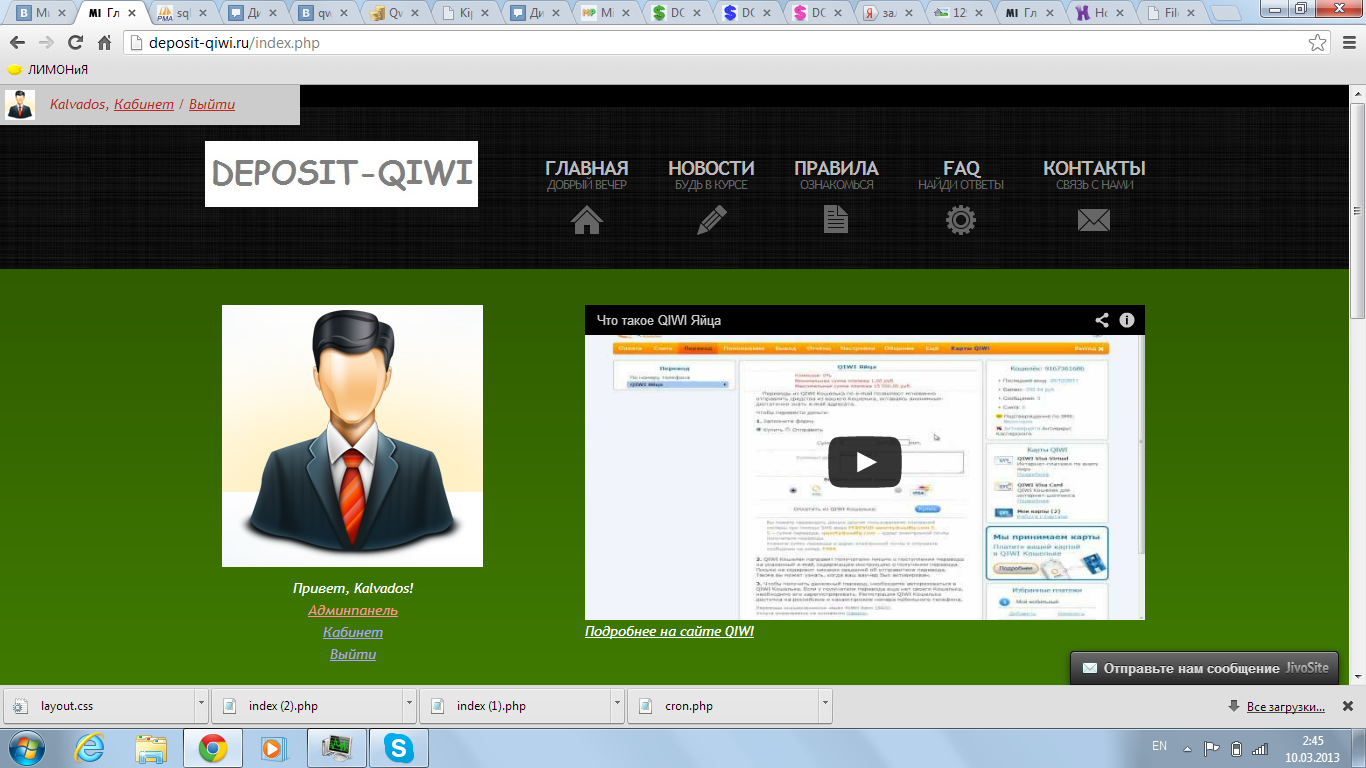Click the monitor app icon on the taskbar

coord(336,748)
